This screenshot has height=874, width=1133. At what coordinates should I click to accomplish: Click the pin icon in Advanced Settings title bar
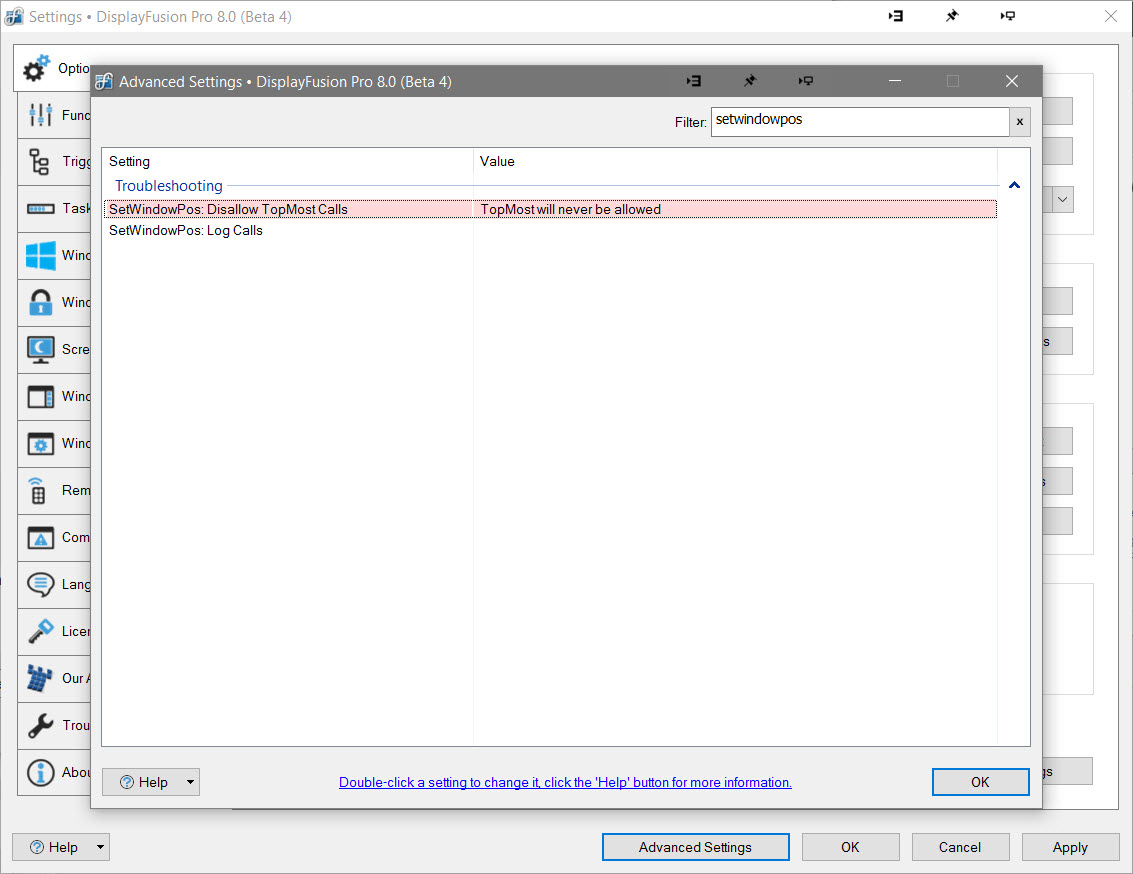tap(749, 81)
